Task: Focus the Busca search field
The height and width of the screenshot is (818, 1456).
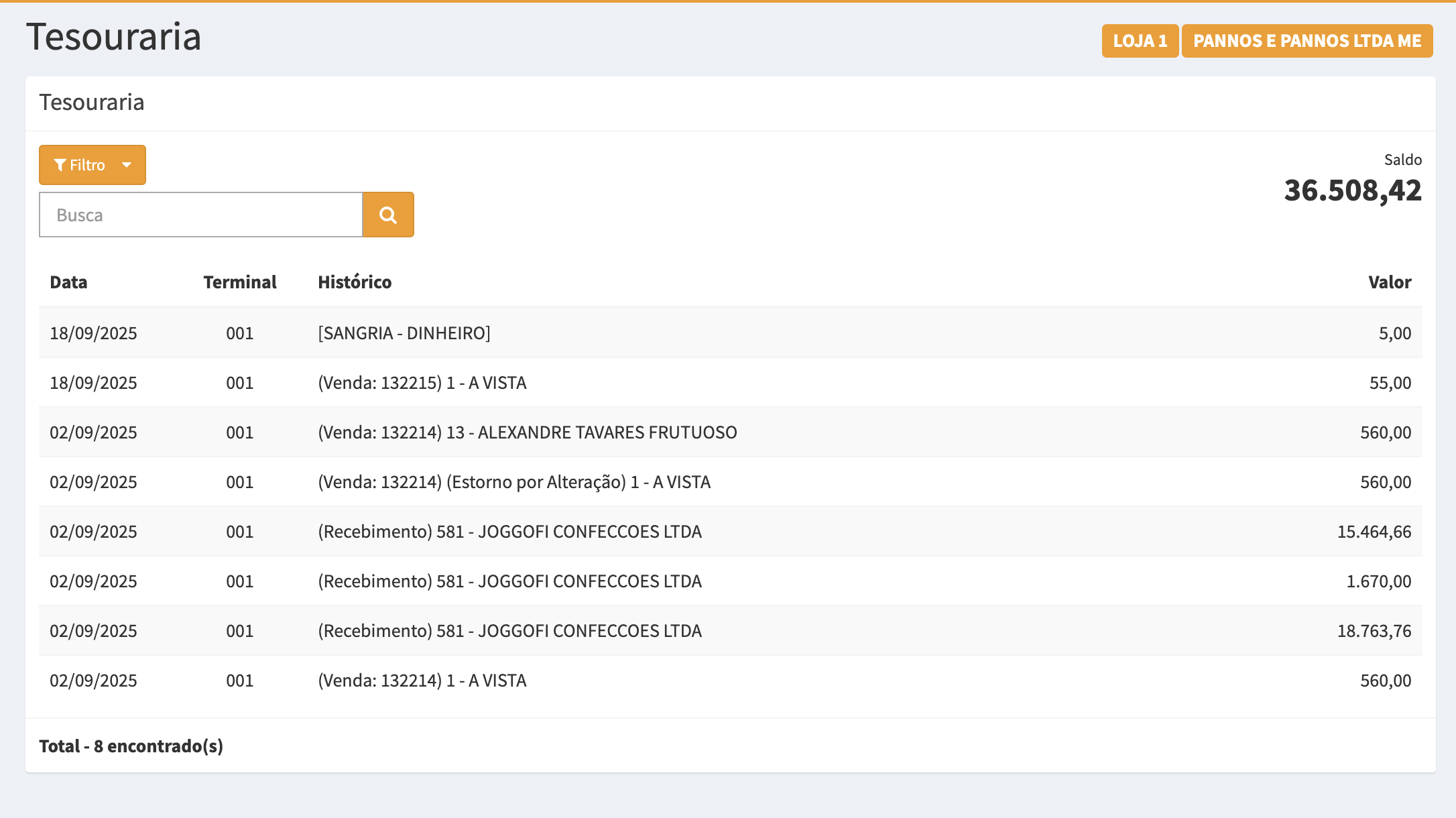Action: (200, 215)
